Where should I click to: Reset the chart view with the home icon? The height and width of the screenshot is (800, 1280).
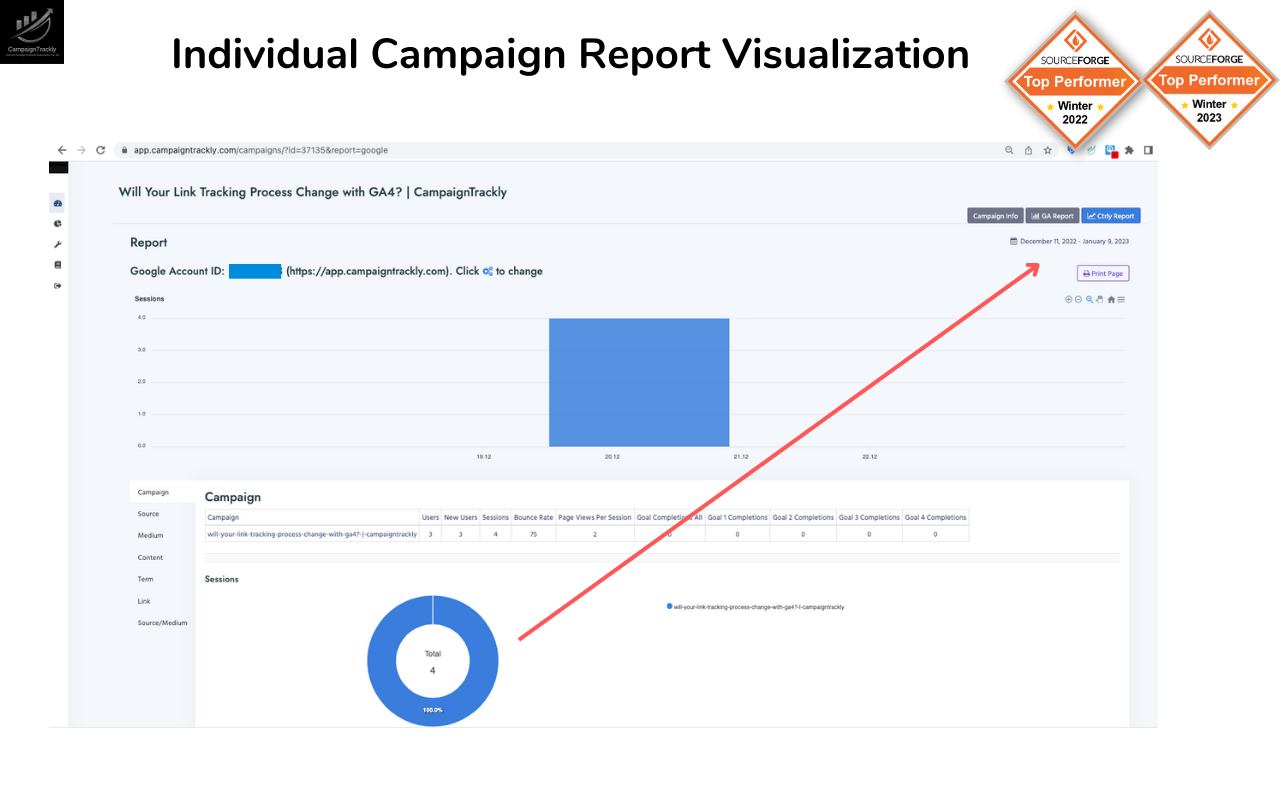(x=1112, y=299)
